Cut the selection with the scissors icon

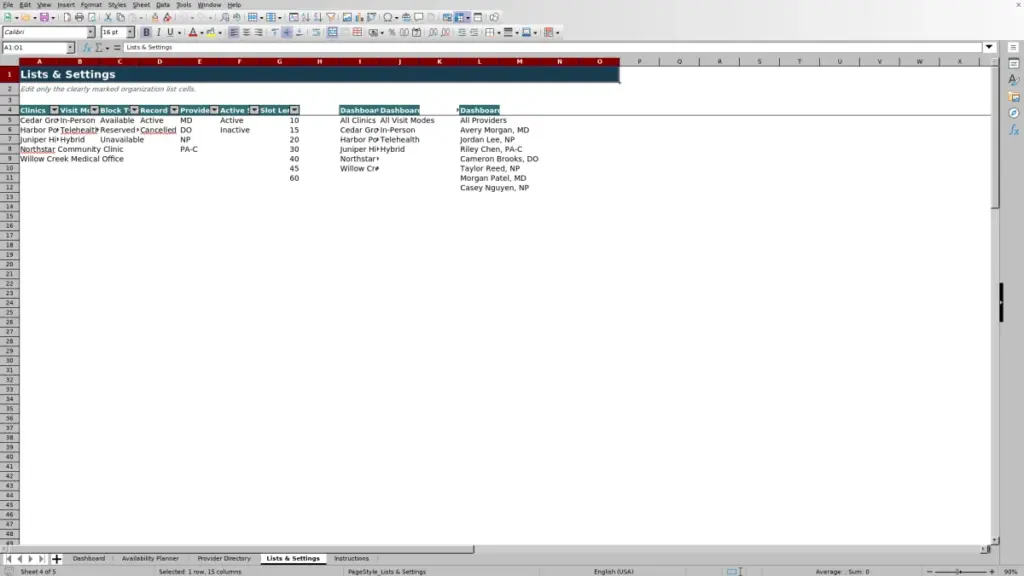pyautogui.click(x=108, y=18)
